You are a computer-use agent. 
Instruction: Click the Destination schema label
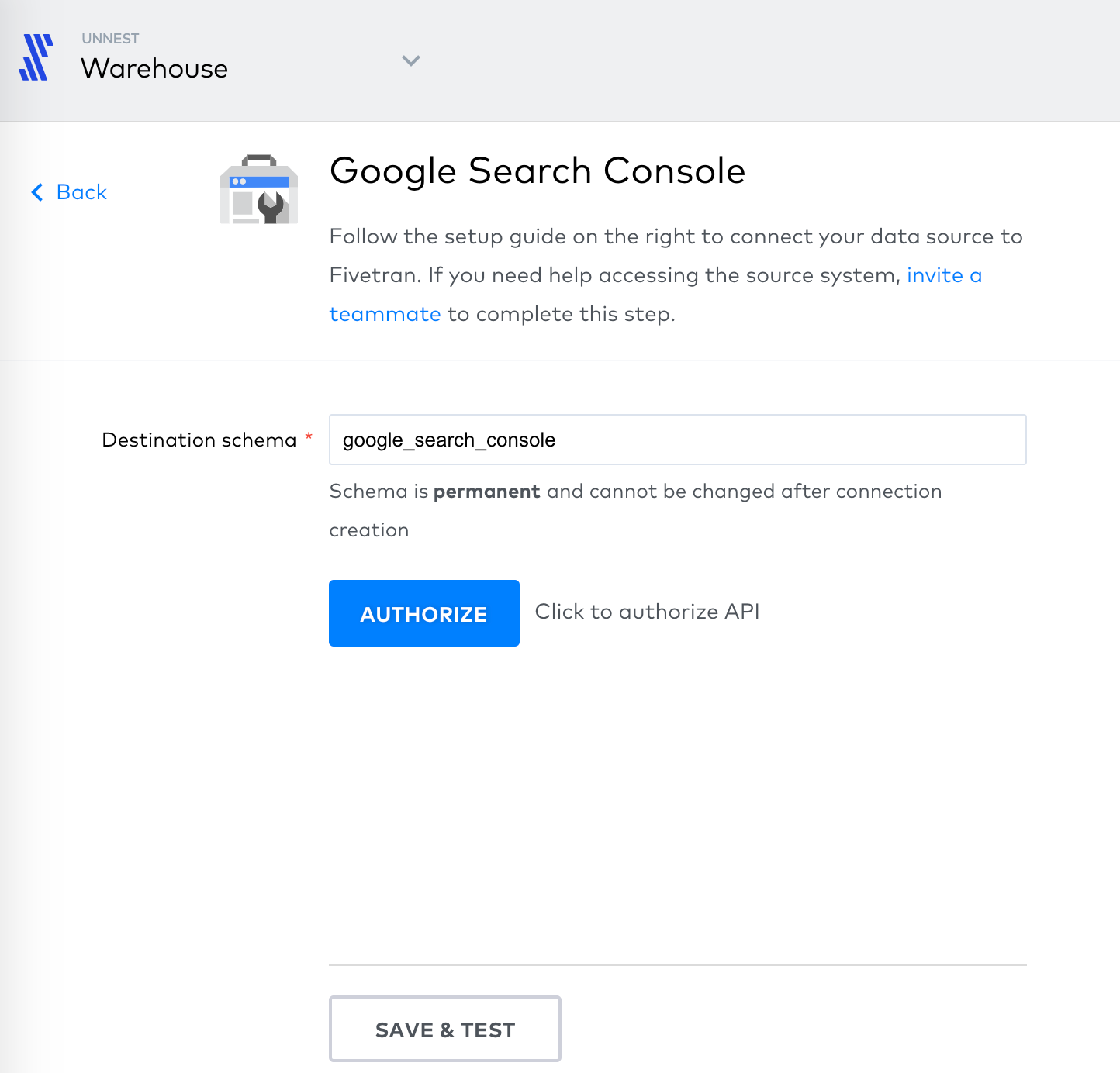[x=199, y=440]
